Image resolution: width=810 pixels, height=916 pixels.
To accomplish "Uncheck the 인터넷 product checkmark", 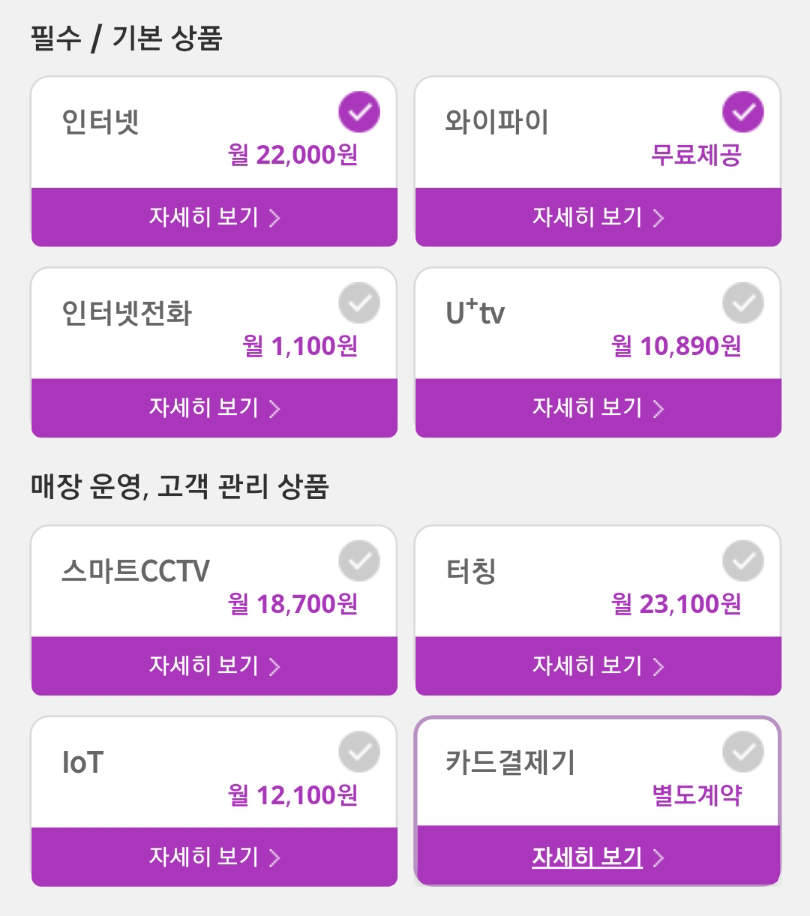I will coord(359,112).
